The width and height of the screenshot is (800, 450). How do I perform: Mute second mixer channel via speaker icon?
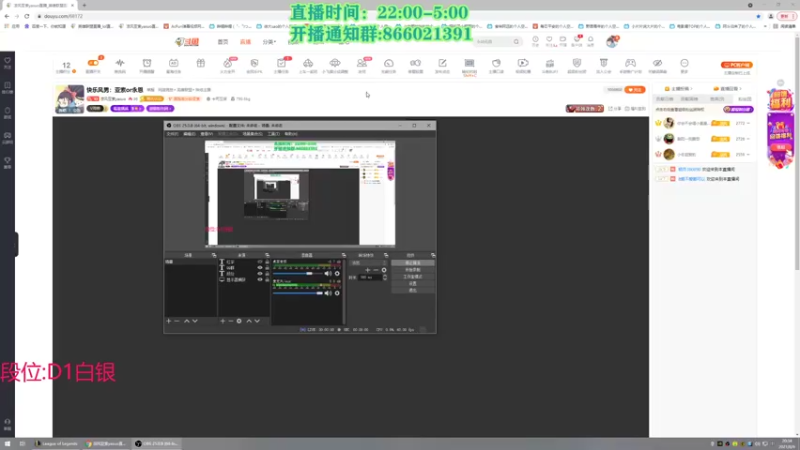point(328,293)
